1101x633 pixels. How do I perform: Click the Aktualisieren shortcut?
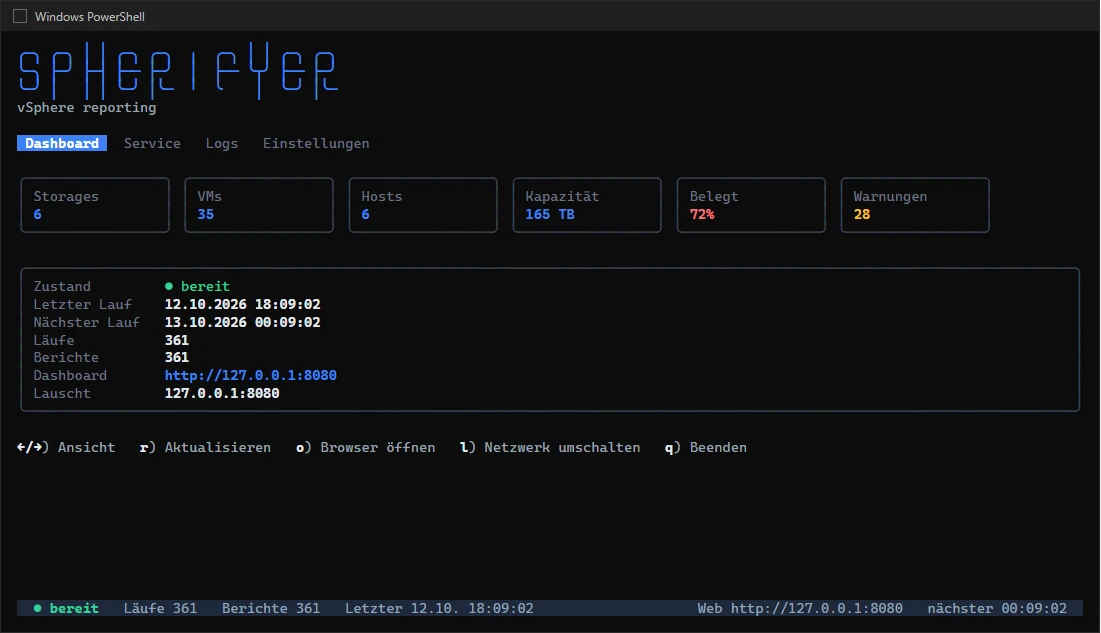(205, 448)
